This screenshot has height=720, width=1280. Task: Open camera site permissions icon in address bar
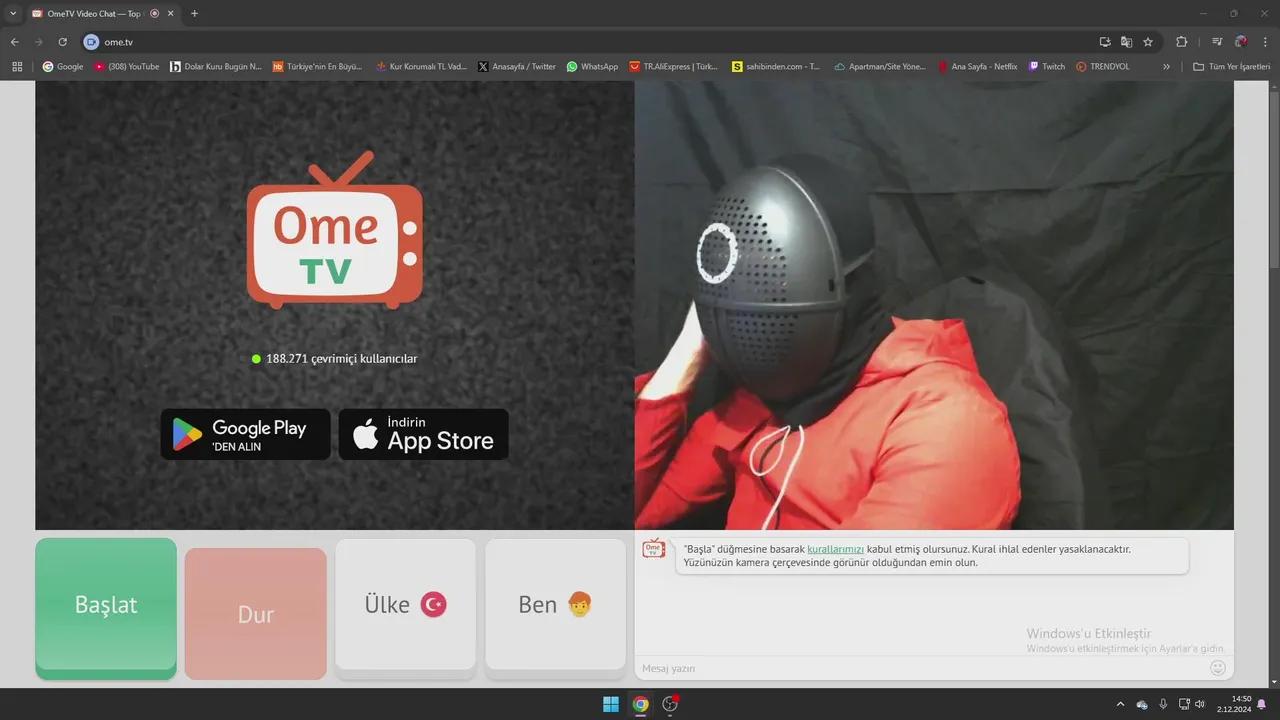click(91, 42)
